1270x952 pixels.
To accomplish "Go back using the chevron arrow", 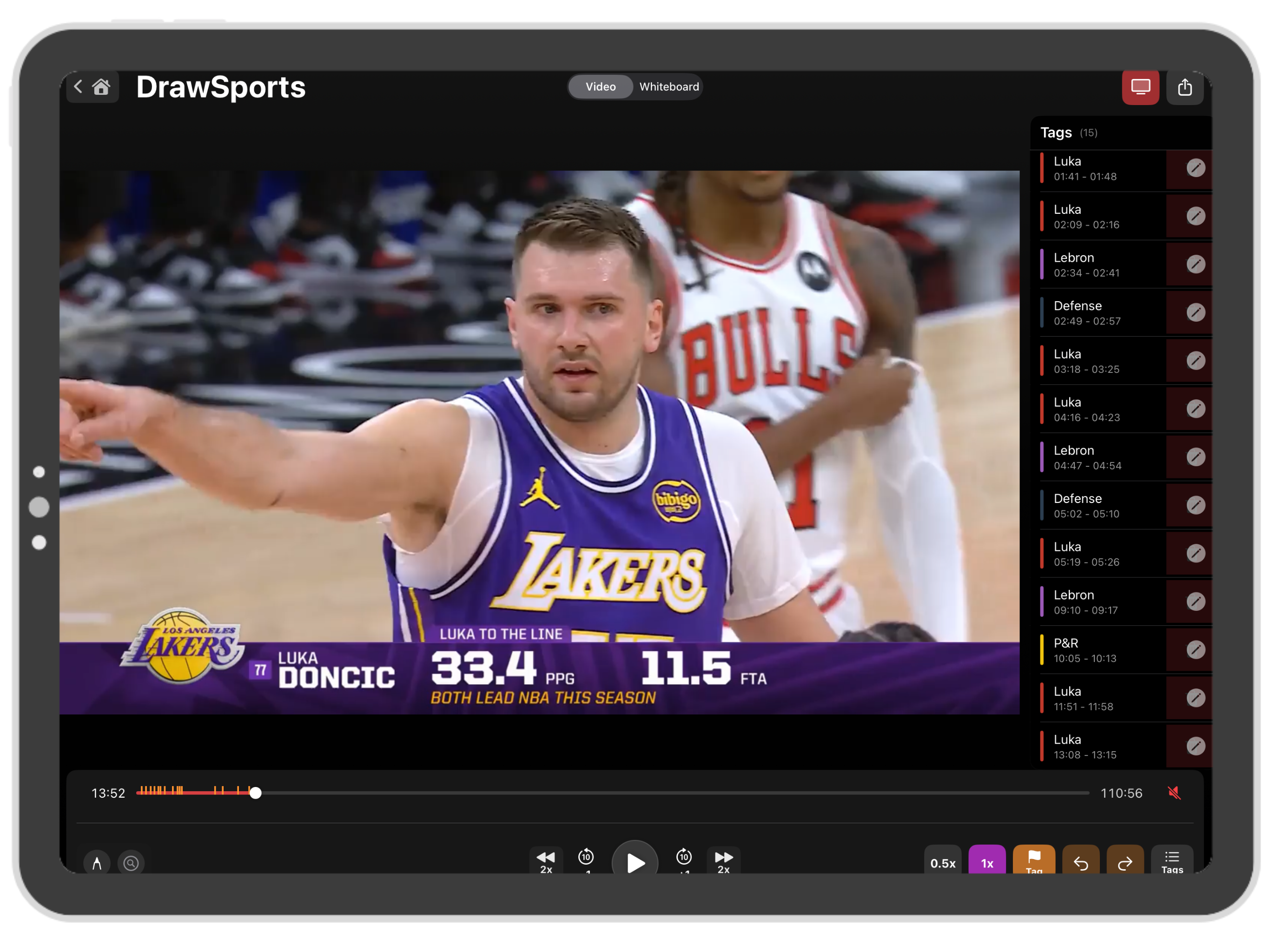I will 79,87.
